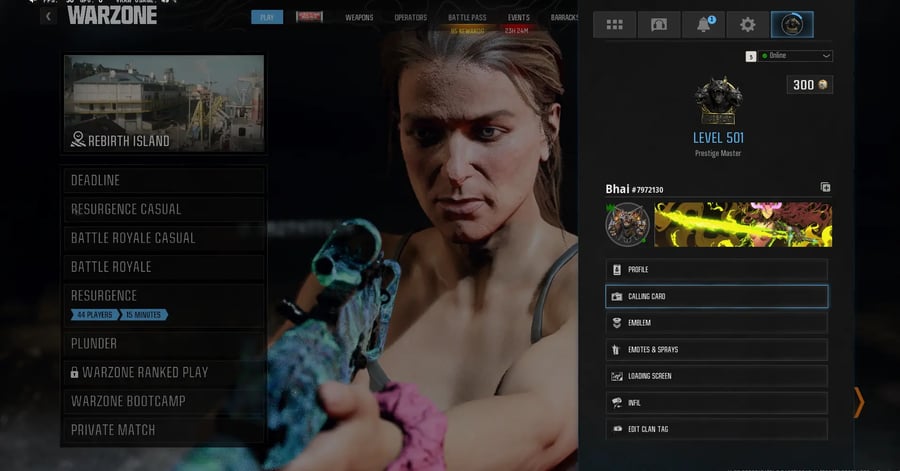Click the circular player emblem beside calling card
Image resolution: width=900 pixels, height=471 pixels.
coord(627,224)
